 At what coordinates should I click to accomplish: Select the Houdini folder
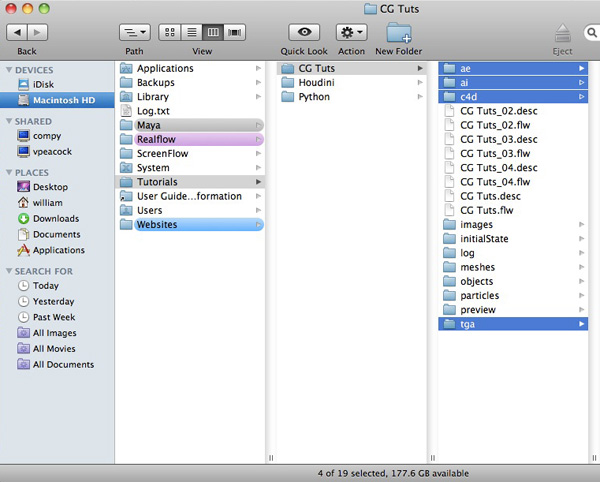click(x=351, y=83)
